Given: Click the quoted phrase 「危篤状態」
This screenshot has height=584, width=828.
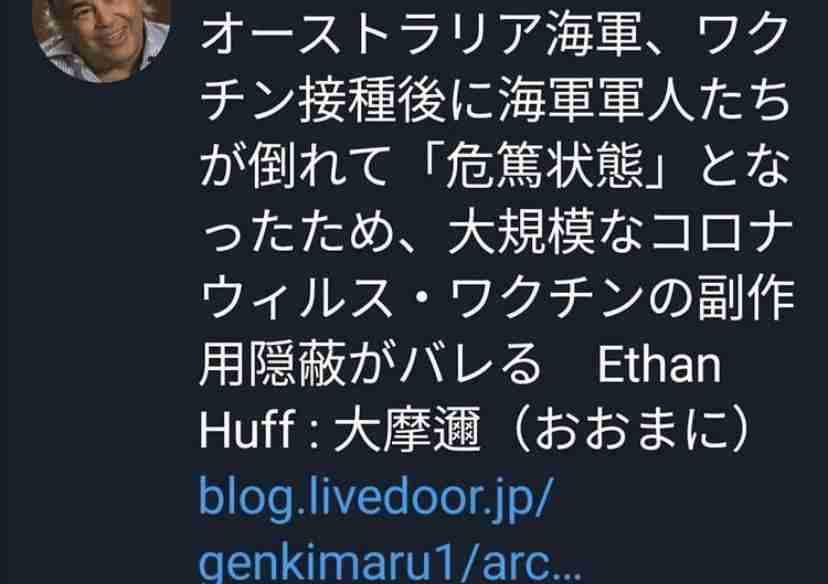Looking at the screenshot, I should [x=548, y=167].
